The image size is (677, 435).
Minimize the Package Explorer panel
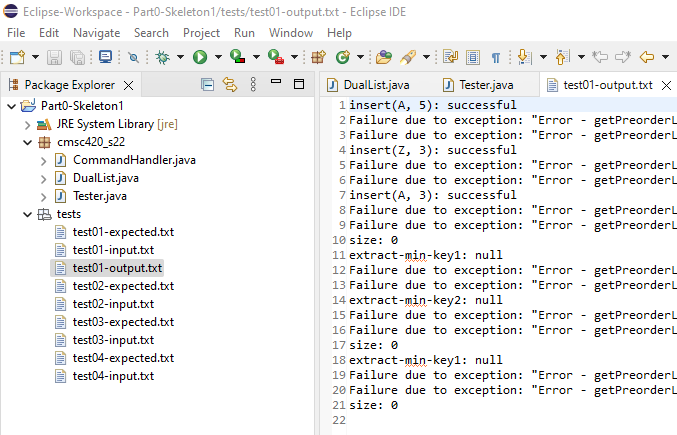point(276,81)
